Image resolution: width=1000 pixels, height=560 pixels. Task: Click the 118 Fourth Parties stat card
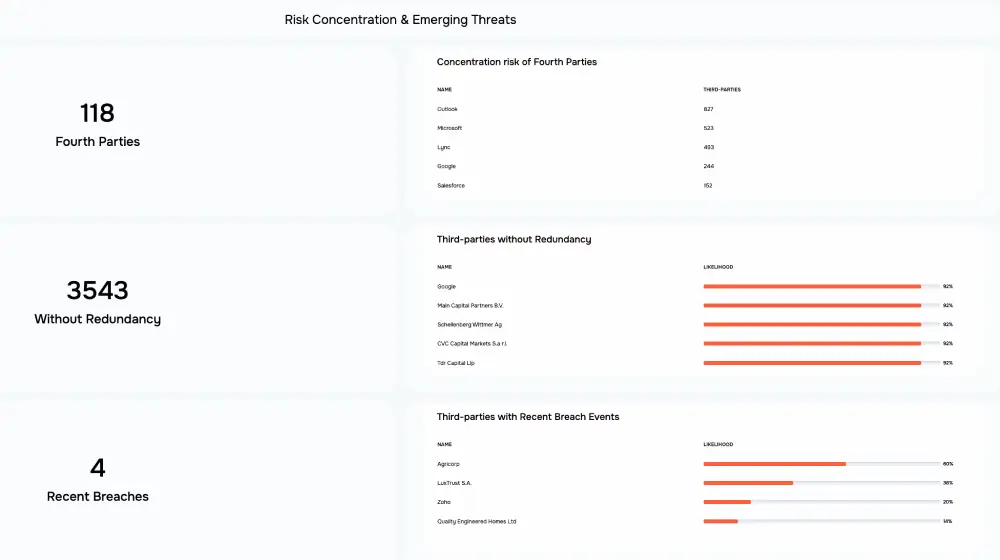[x=98, y=125]
